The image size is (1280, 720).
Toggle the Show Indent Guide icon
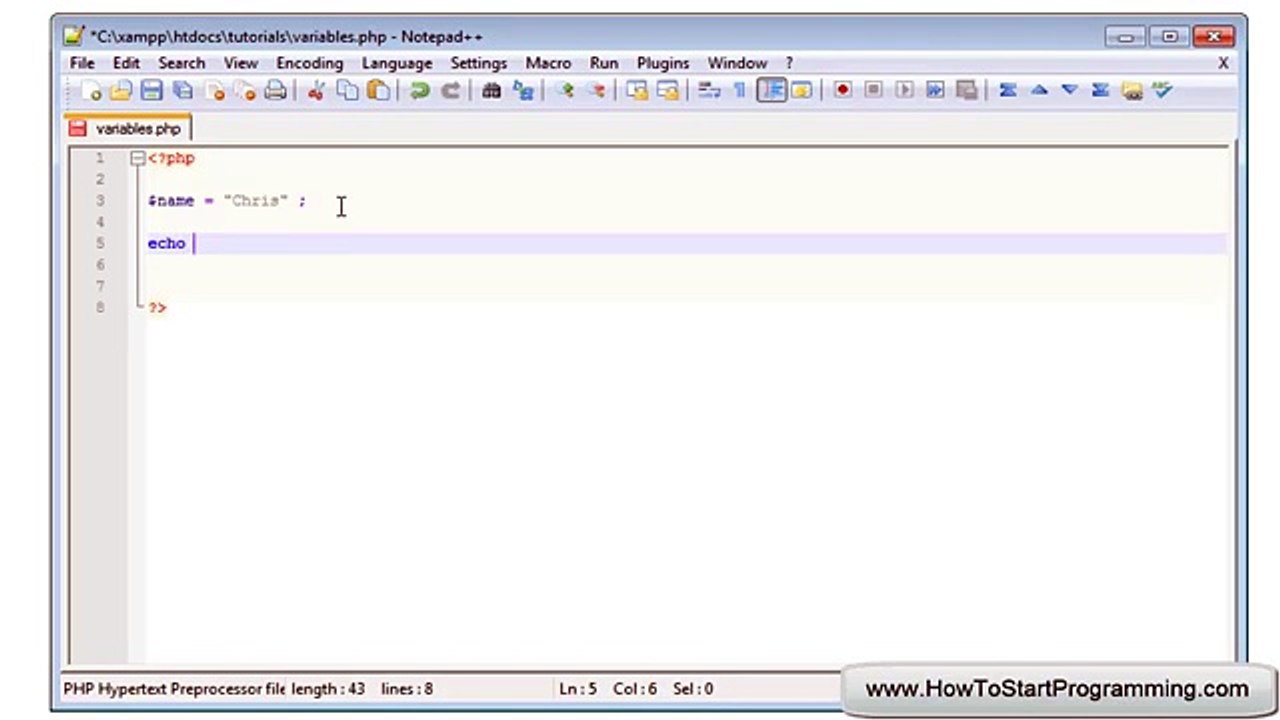point(772,91)
